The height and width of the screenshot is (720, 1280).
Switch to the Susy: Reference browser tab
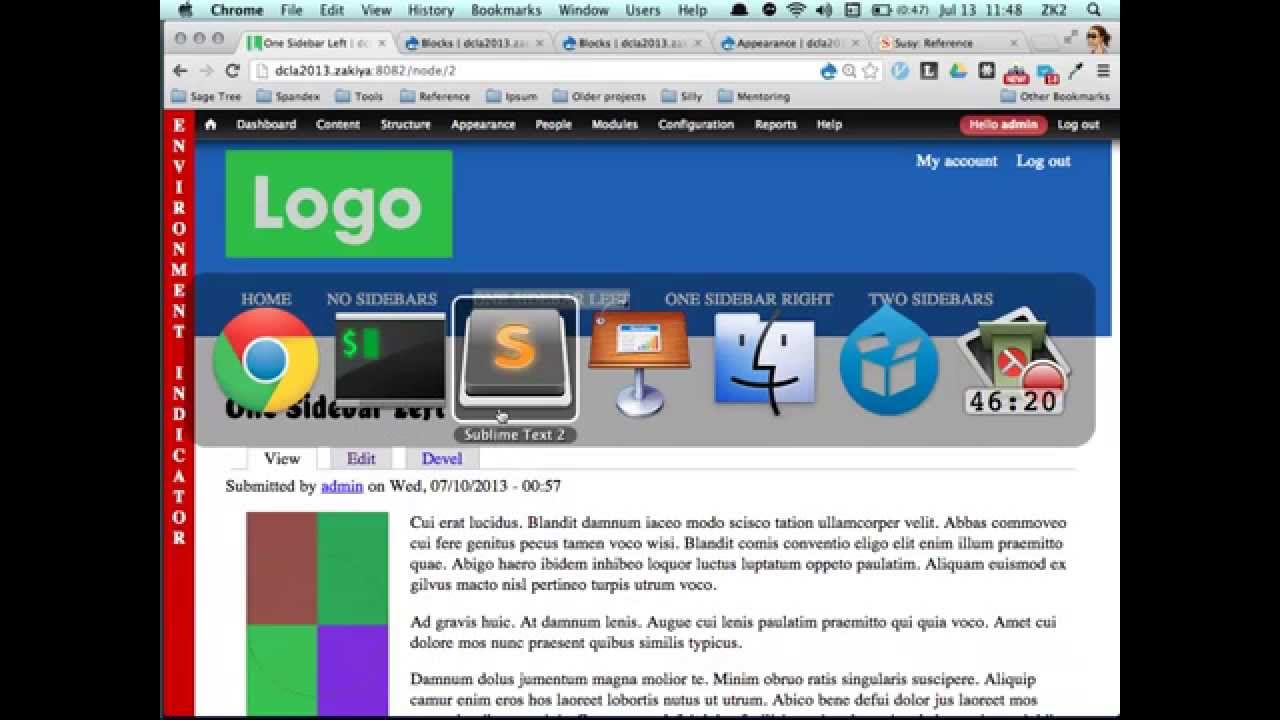click(x=948, y=43)
